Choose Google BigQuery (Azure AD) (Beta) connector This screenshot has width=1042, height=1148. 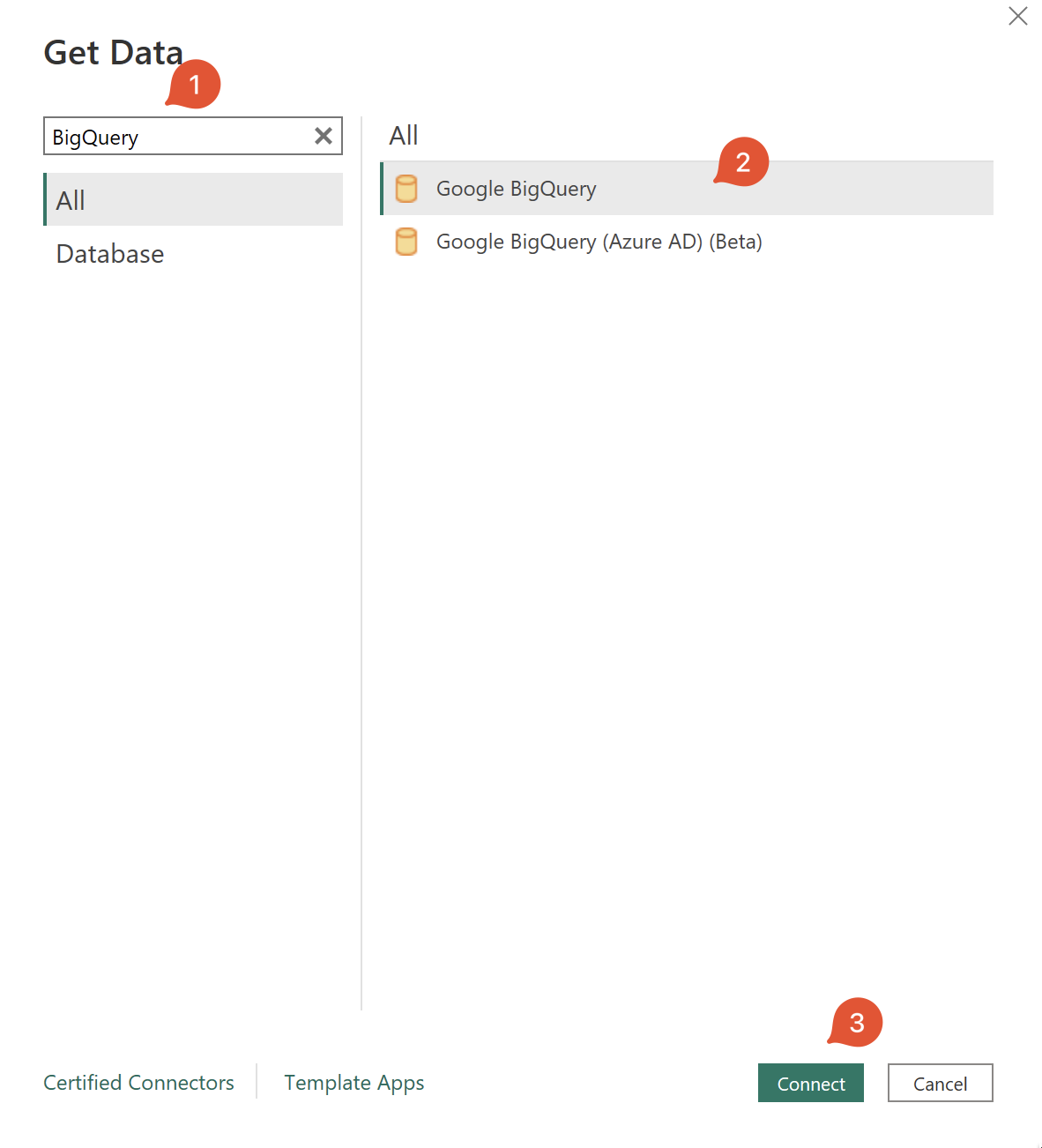[x=599, y=242]
